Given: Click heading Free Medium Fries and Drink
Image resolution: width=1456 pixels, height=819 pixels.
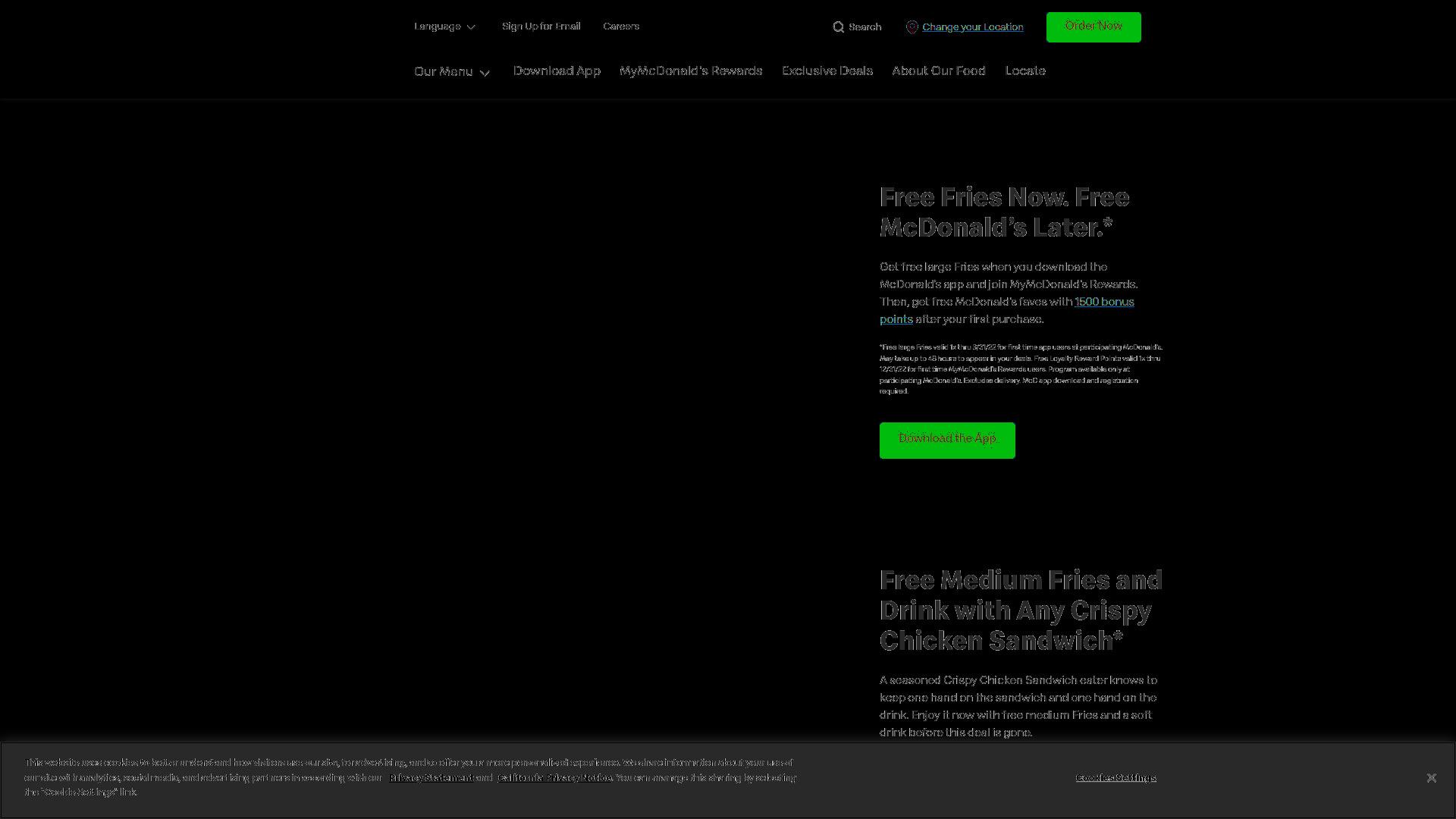Looking at the screenshot, I should [x=1021, y=610].
